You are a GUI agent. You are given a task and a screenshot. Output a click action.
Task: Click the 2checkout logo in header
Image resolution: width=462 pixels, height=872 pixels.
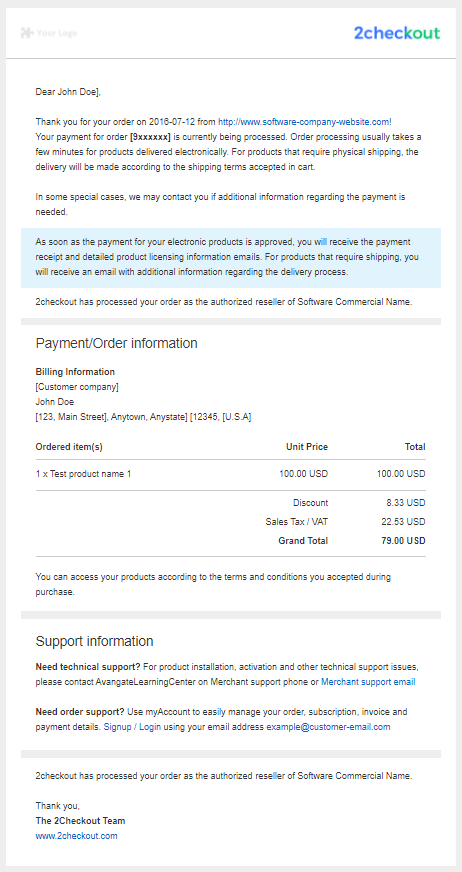click(397, 33)
